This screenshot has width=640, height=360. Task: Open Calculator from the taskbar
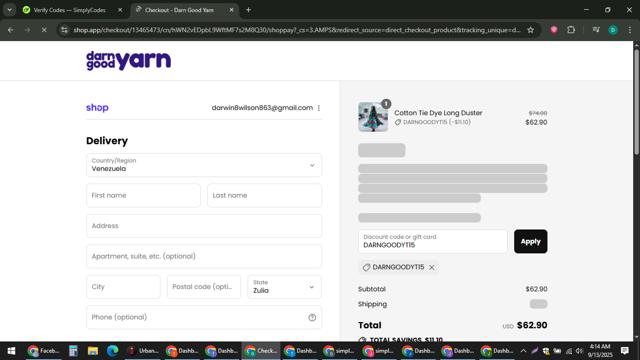pos(73,351)
